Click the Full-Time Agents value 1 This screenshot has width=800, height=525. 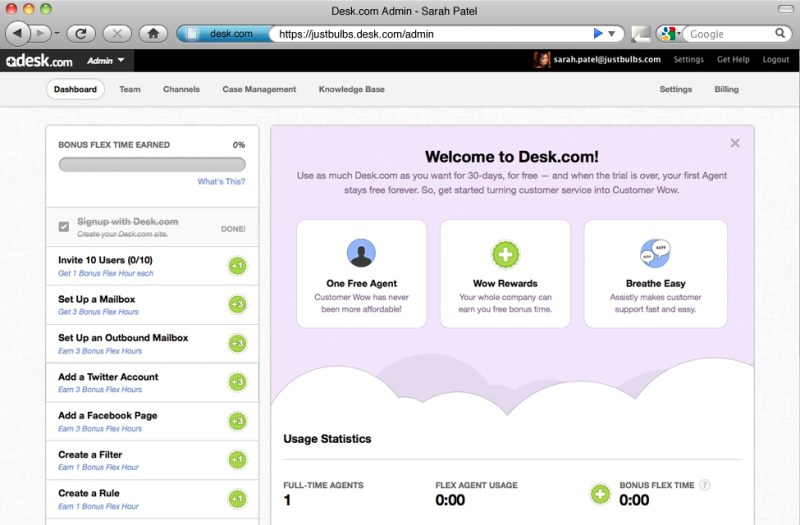coord(287,500)
